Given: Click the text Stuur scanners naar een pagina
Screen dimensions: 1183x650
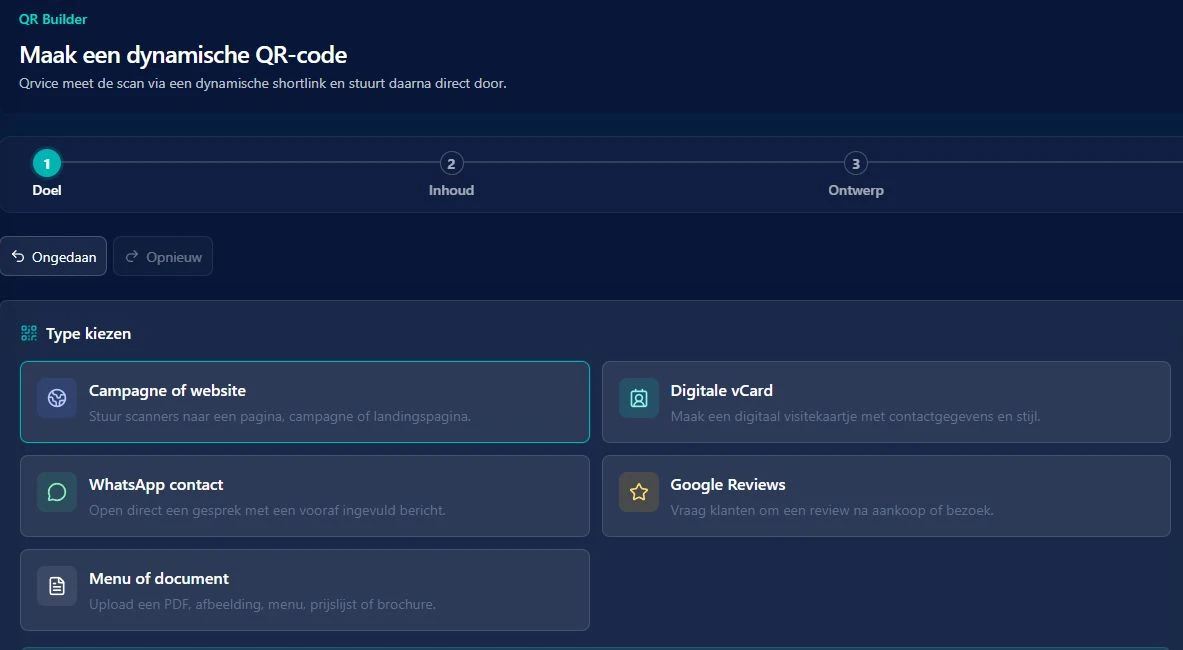Looking at the screenshot, I should 187,416.
